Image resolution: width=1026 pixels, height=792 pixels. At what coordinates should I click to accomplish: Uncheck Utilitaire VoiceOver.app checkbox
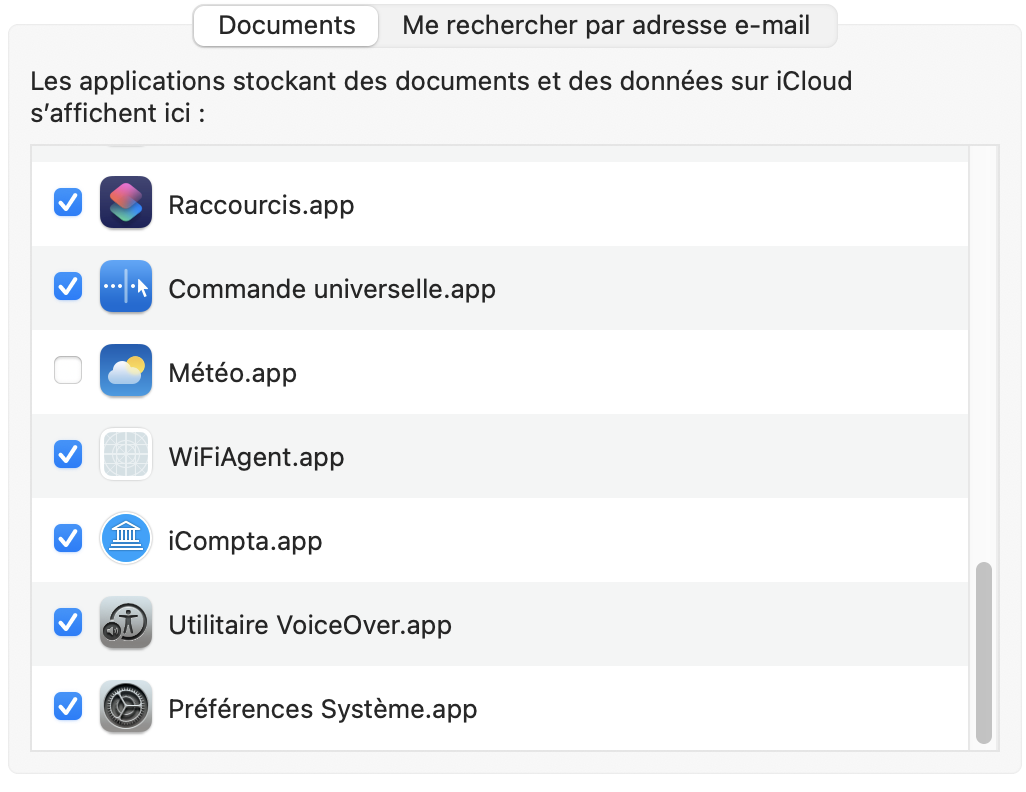click(x=68, y=622)
